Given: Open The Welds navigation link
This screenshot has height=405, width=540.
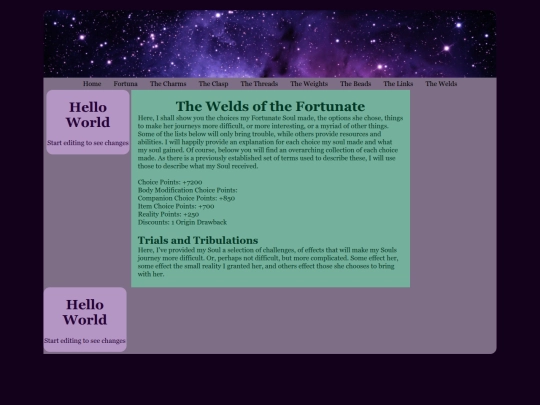Looking at the screenshot, I should pos(441,84).
